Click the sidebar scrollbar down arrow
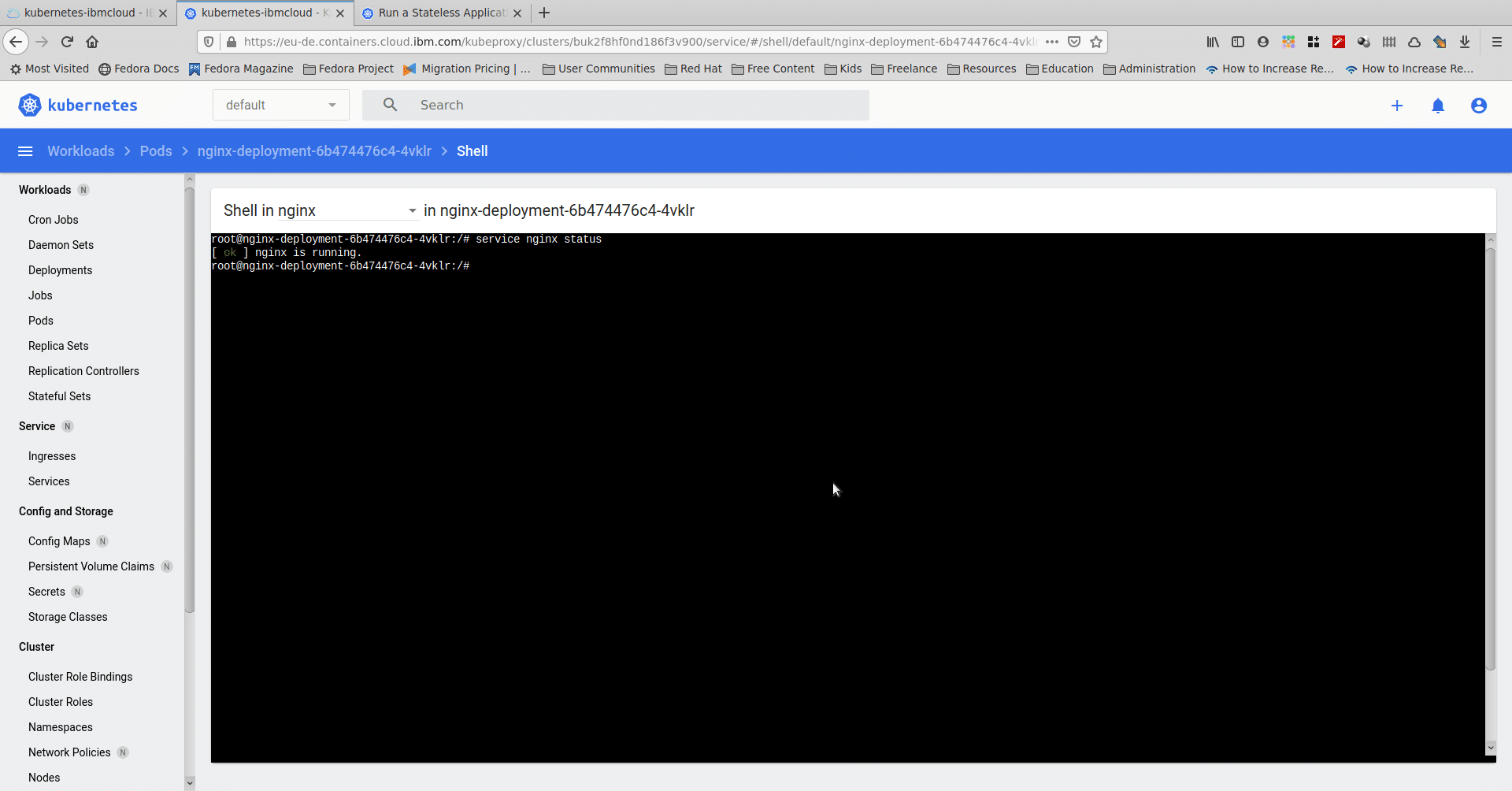1512x791 pixels. point(189,783)
